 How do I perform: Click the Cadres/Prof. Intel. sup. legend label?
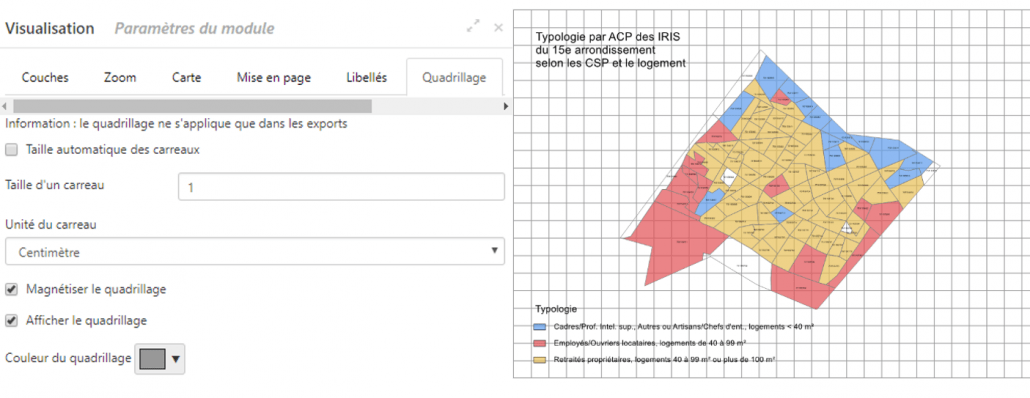(x=684, y=326)
